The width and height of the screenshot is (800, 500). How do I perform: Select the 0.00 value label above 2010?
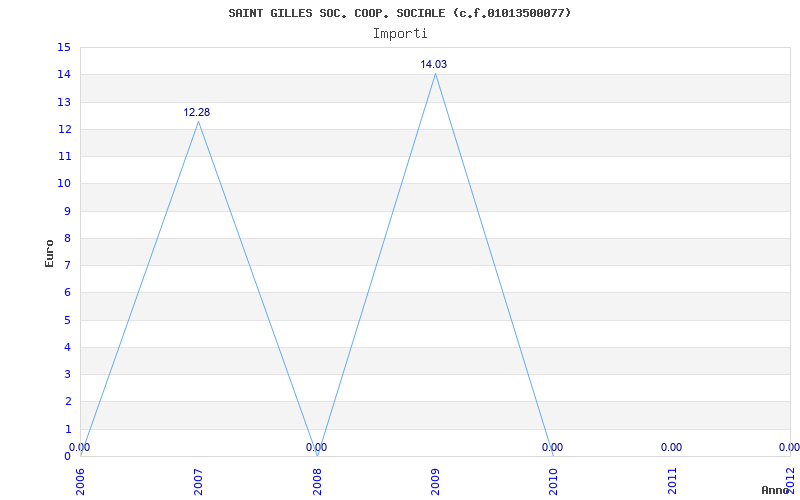click(x=553, y=447)
